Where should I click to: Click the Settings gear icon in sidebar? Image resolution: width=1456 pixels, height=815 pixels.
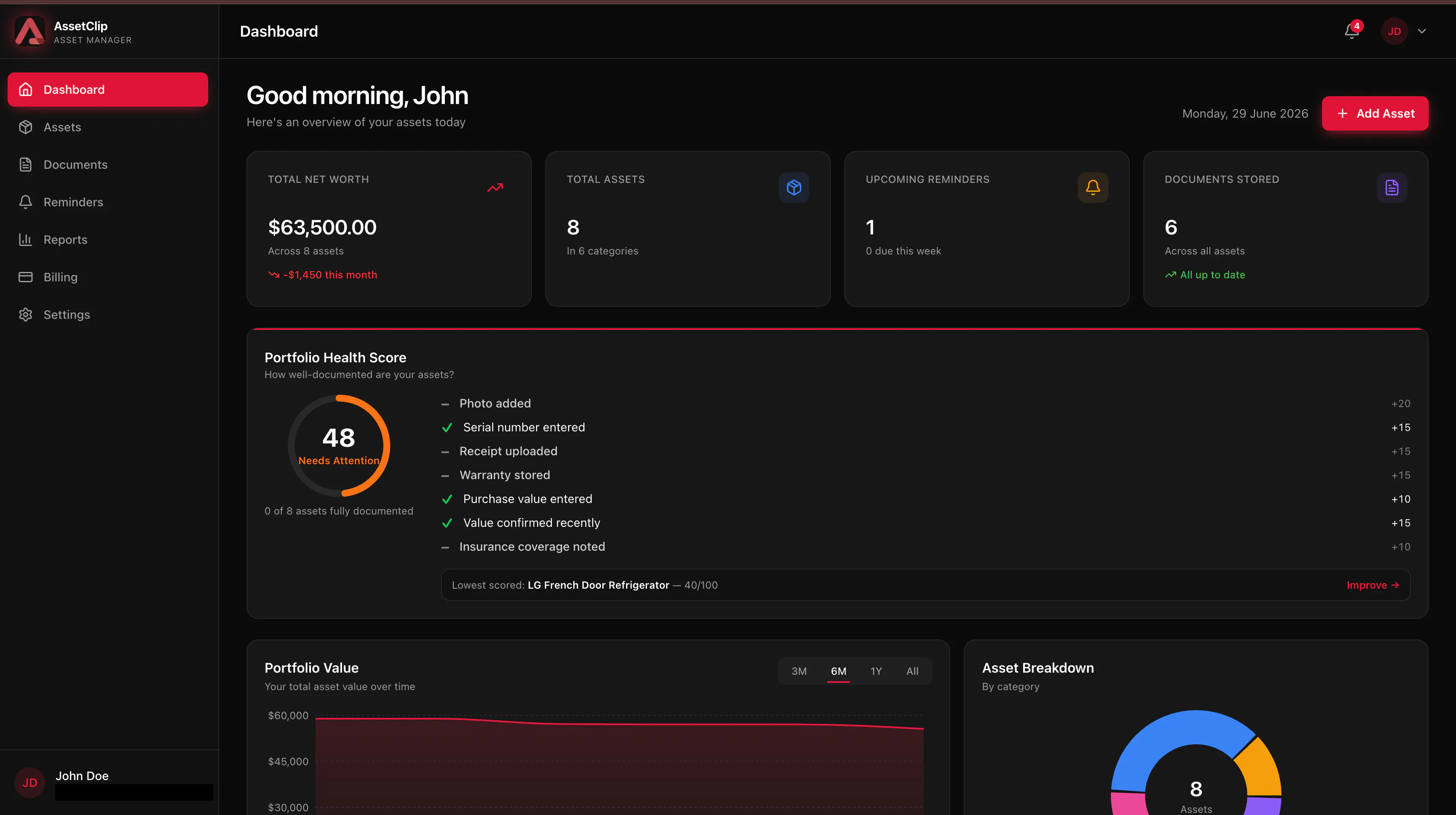tap(26, 315)
